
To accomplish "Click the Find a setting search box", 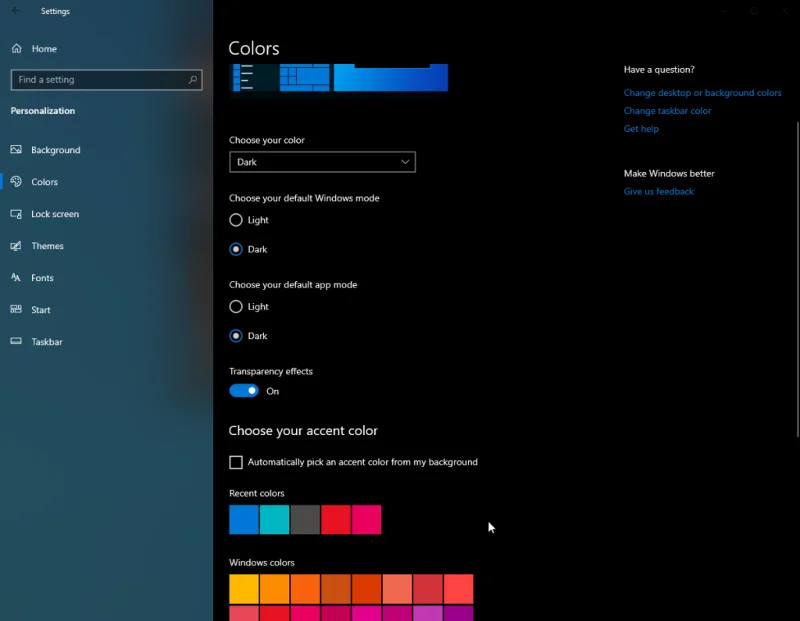I will click(100, 80).
